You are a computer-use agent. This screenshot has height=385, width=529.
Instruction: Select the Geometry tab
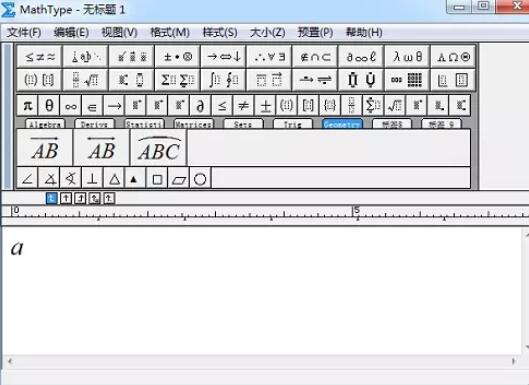click(342, 124)
